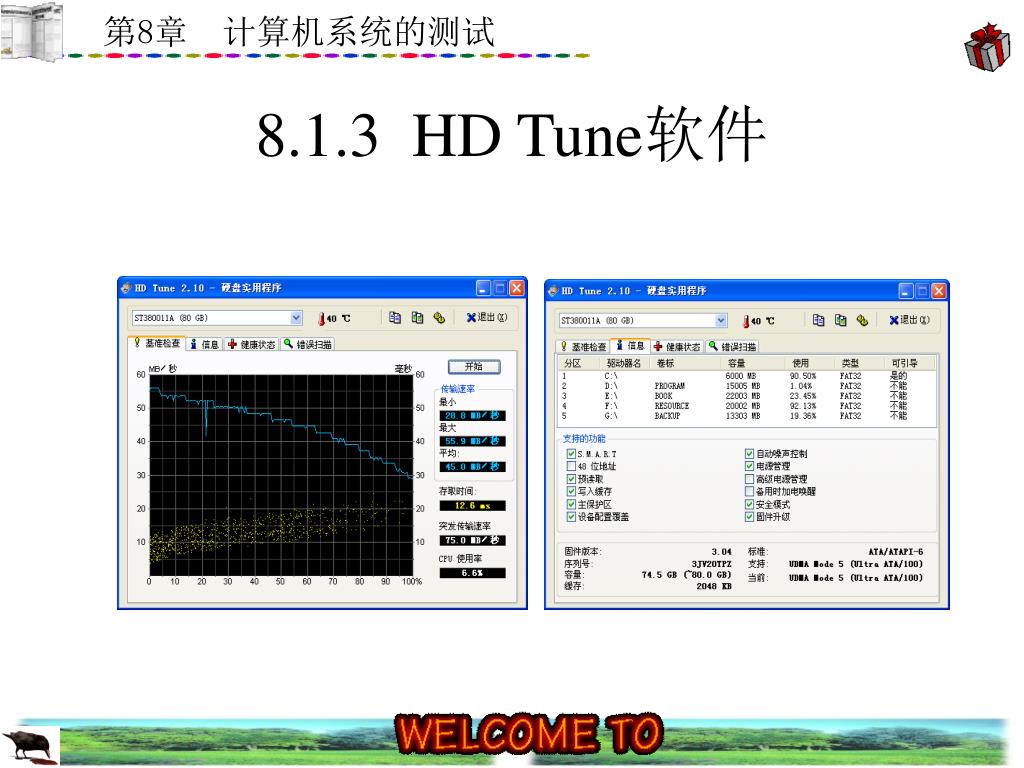Viewport: 1024px width, 768px height.
Task: Click standard value ATA/ATAPI-6
Action: 895,552
